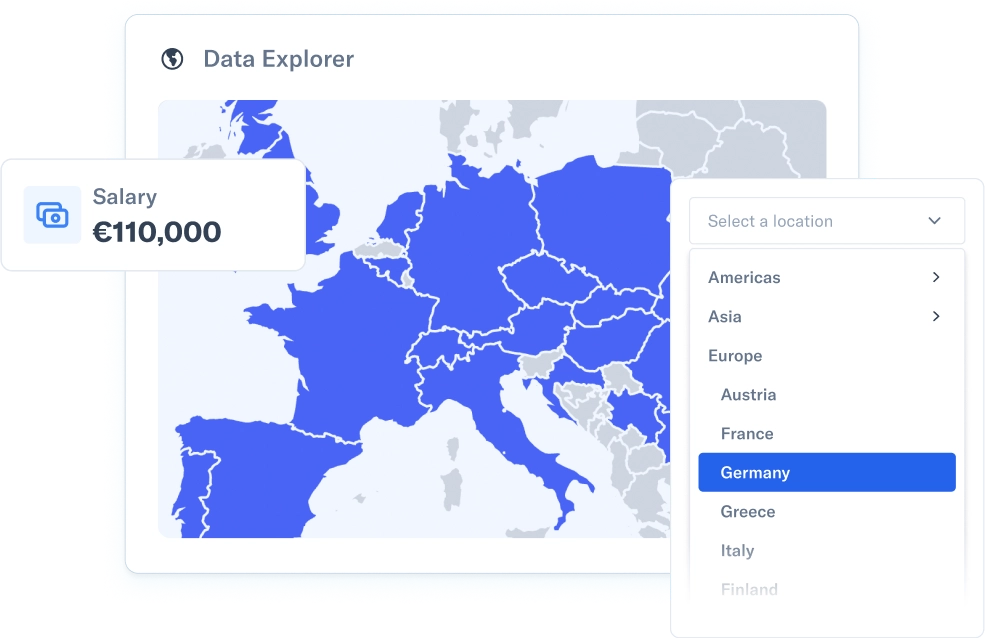
Task: Click the Salary label on the card
Action: (x=124, y=197)
